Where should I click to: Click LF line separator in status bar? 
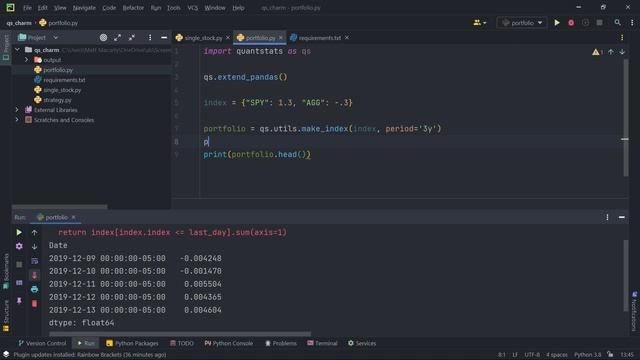[515, 355]
